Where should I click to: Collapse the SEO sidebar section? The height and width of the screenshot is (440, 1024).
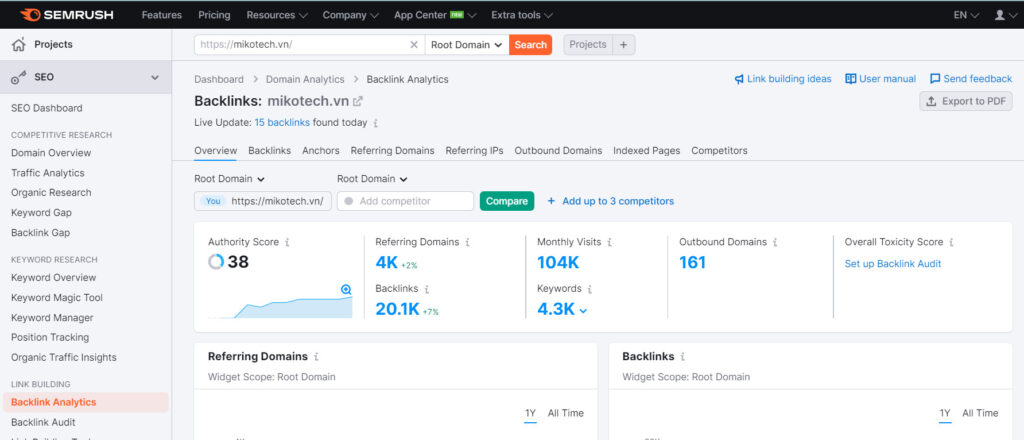click(x=155, y=77)
